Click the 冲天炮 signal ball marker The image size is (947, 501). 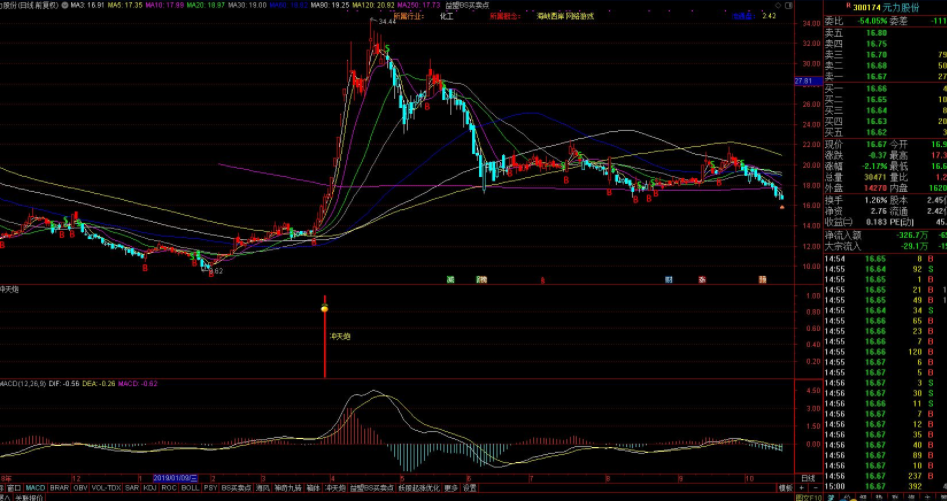point(324,308)
